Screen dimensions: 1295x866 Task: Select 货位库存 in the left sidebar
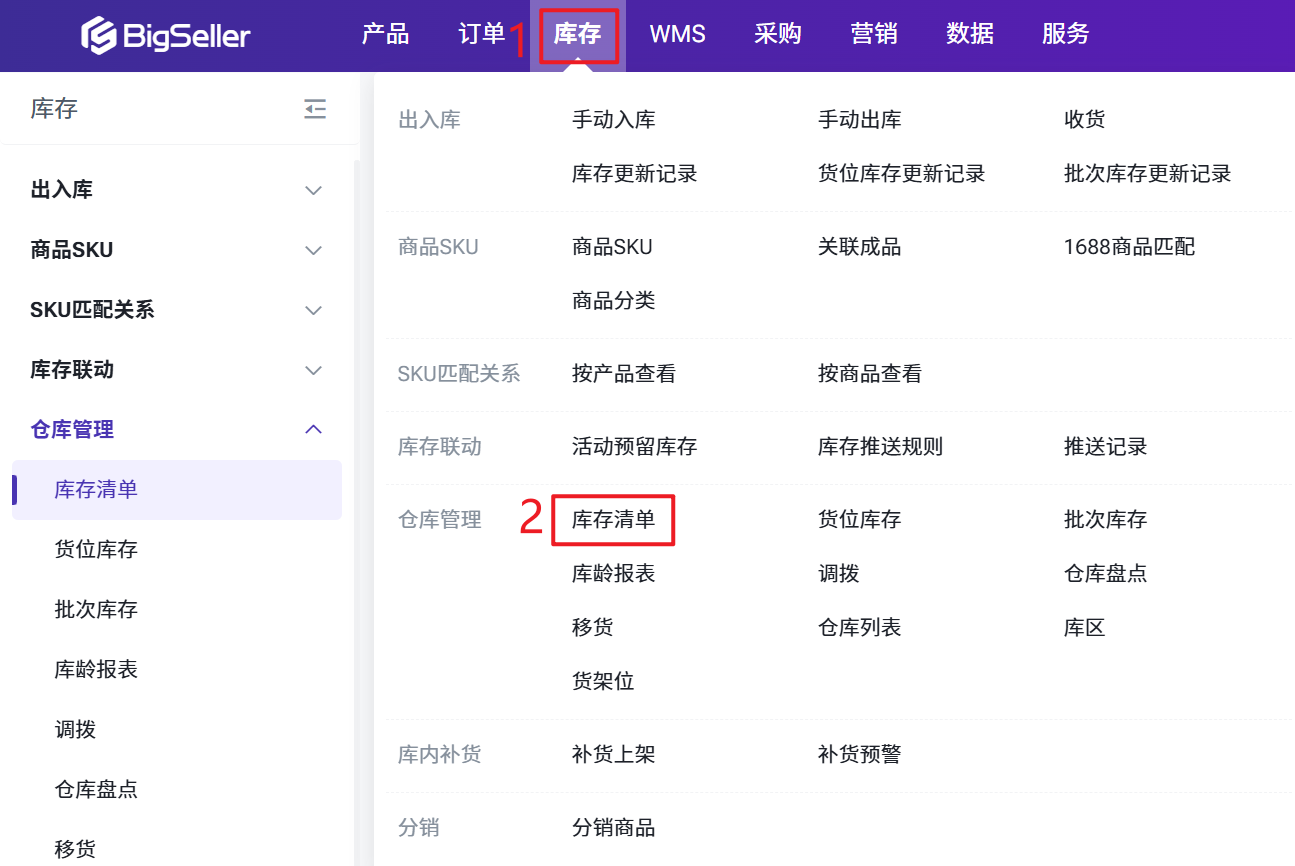[x=96, y=549]
